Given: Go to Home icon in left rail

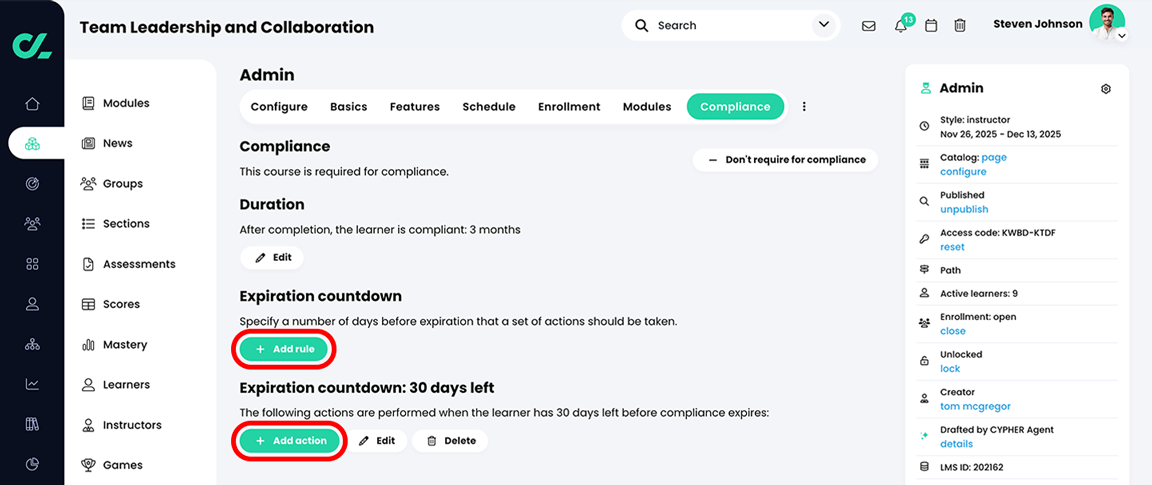Looking at the screenshot, I should coord(32,104).
